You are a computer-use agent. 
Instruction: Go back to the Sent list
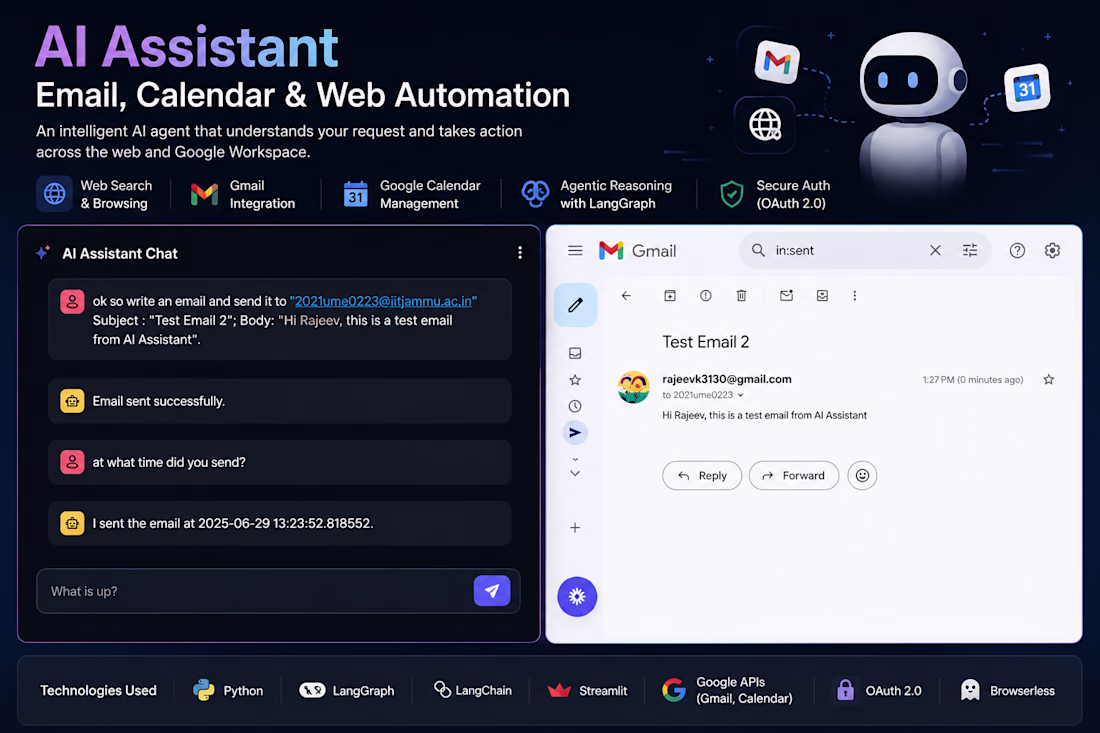pyautogui.click(x=626, y=296)
